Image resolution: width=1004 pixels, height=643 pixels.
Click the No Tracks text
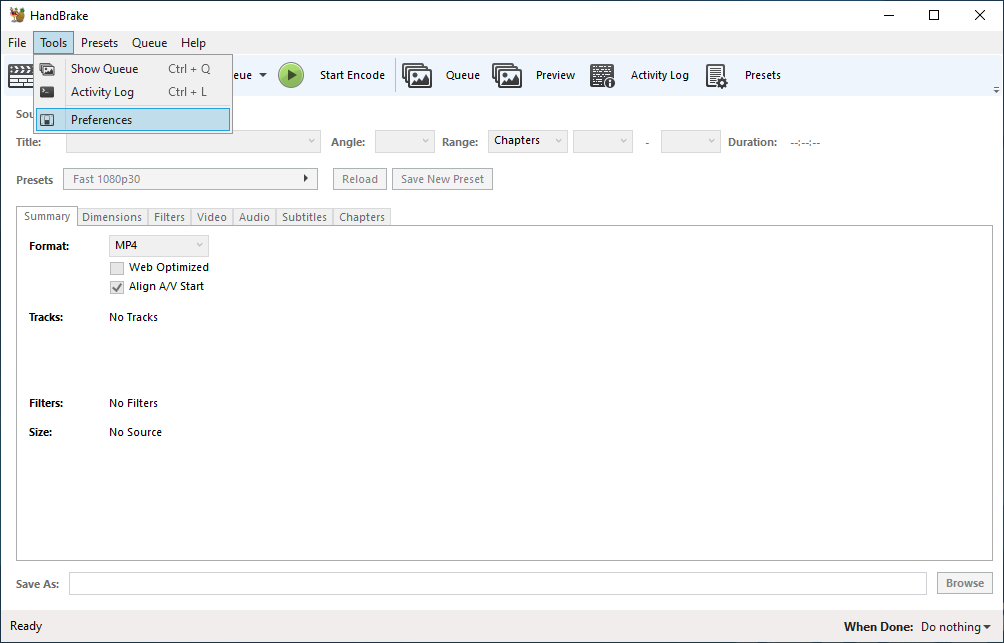(x=133, y=317)
